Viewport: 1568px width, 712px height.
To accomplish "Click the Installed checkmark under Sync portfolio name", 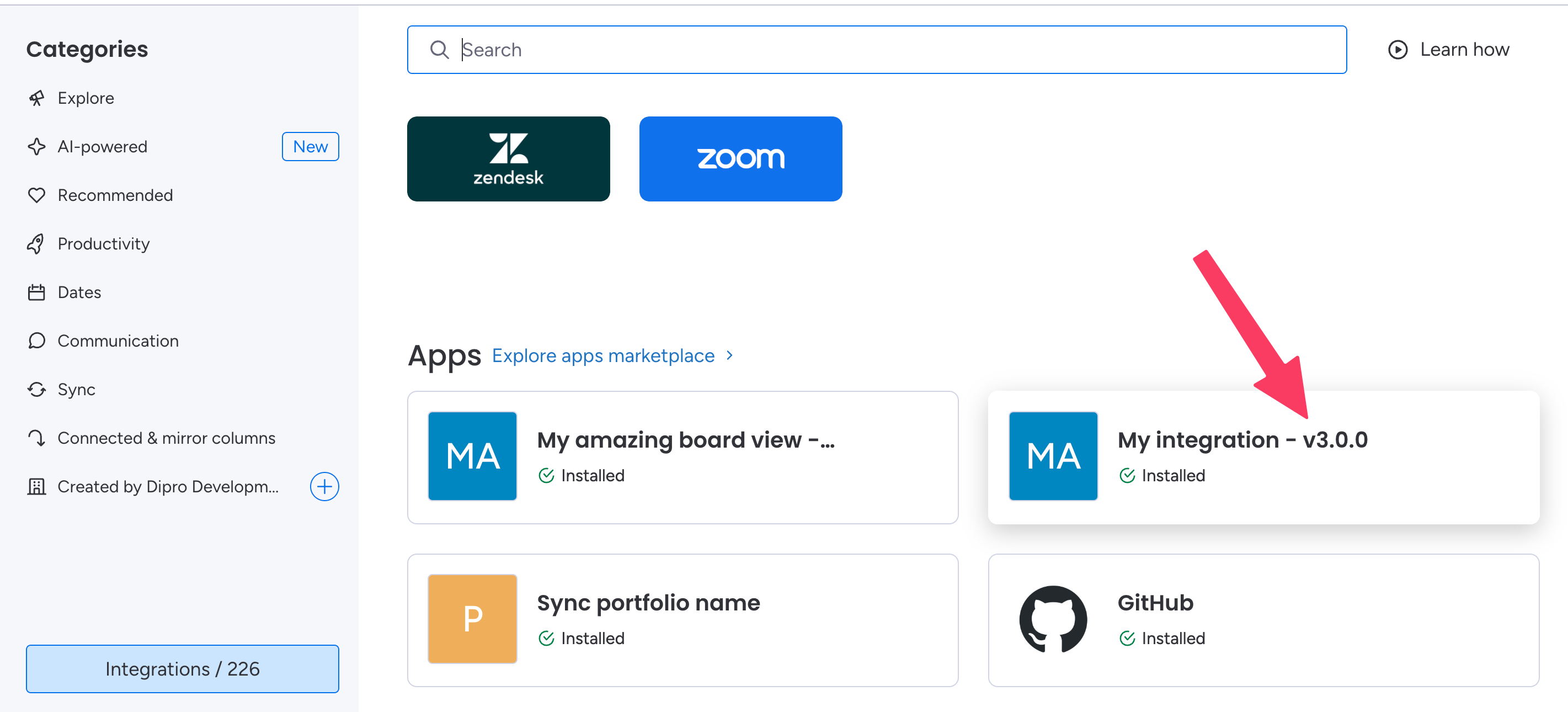I will point(547,638).
